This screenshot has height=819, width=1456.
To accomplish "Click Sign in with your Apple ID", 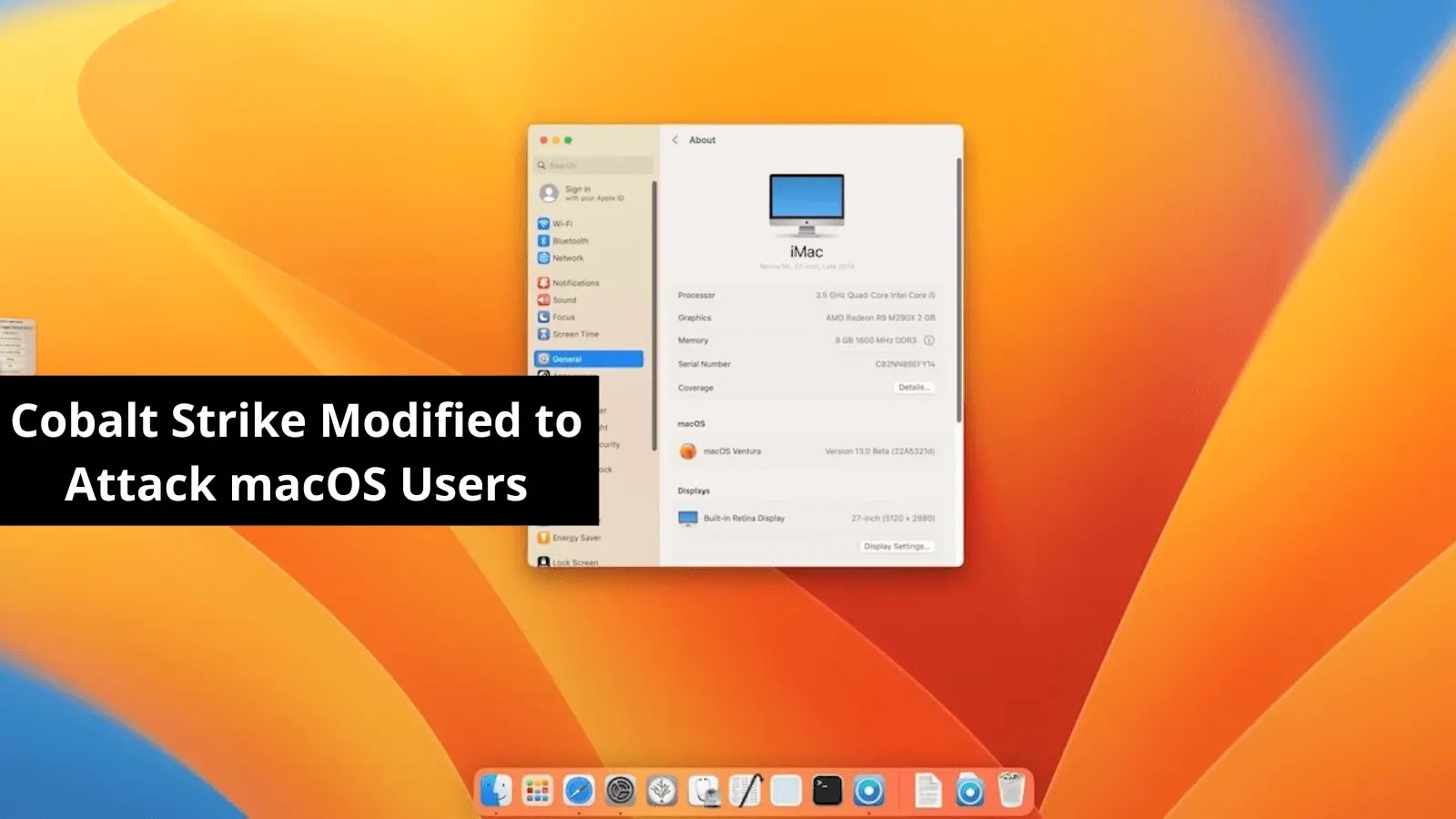I will 594,194.
